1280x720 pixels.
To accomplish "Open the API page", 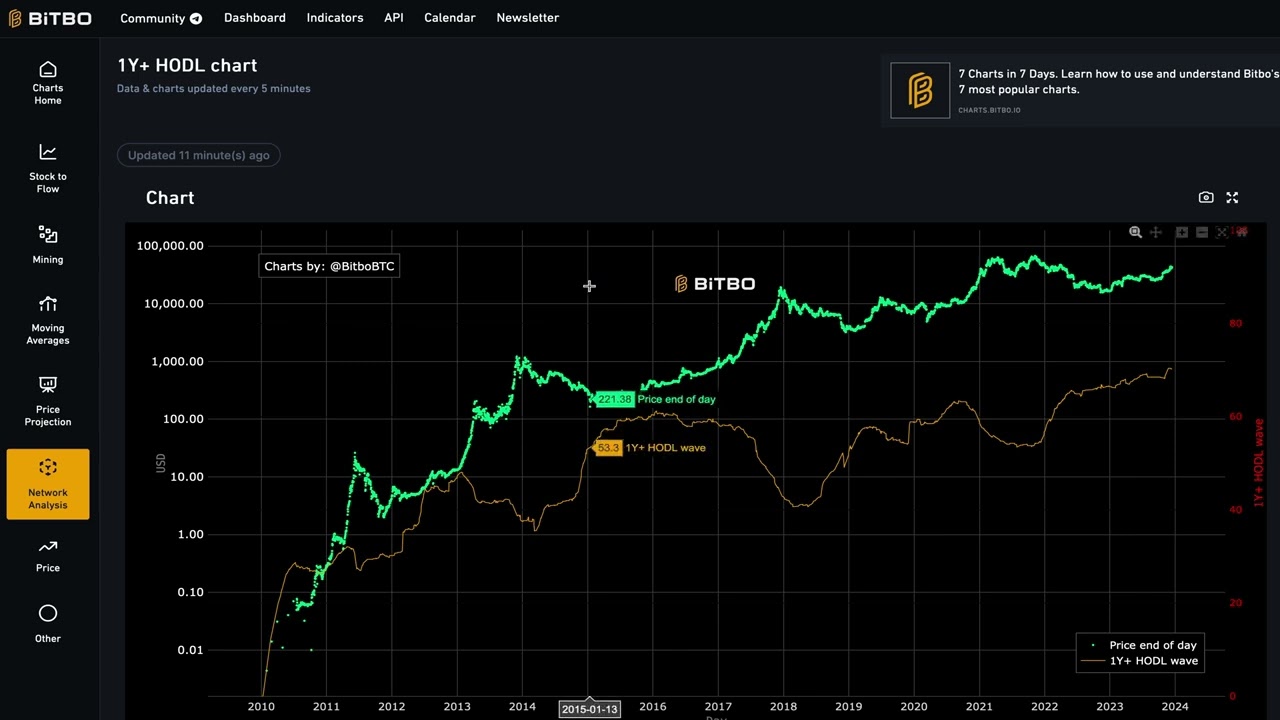I will [394, 18].
